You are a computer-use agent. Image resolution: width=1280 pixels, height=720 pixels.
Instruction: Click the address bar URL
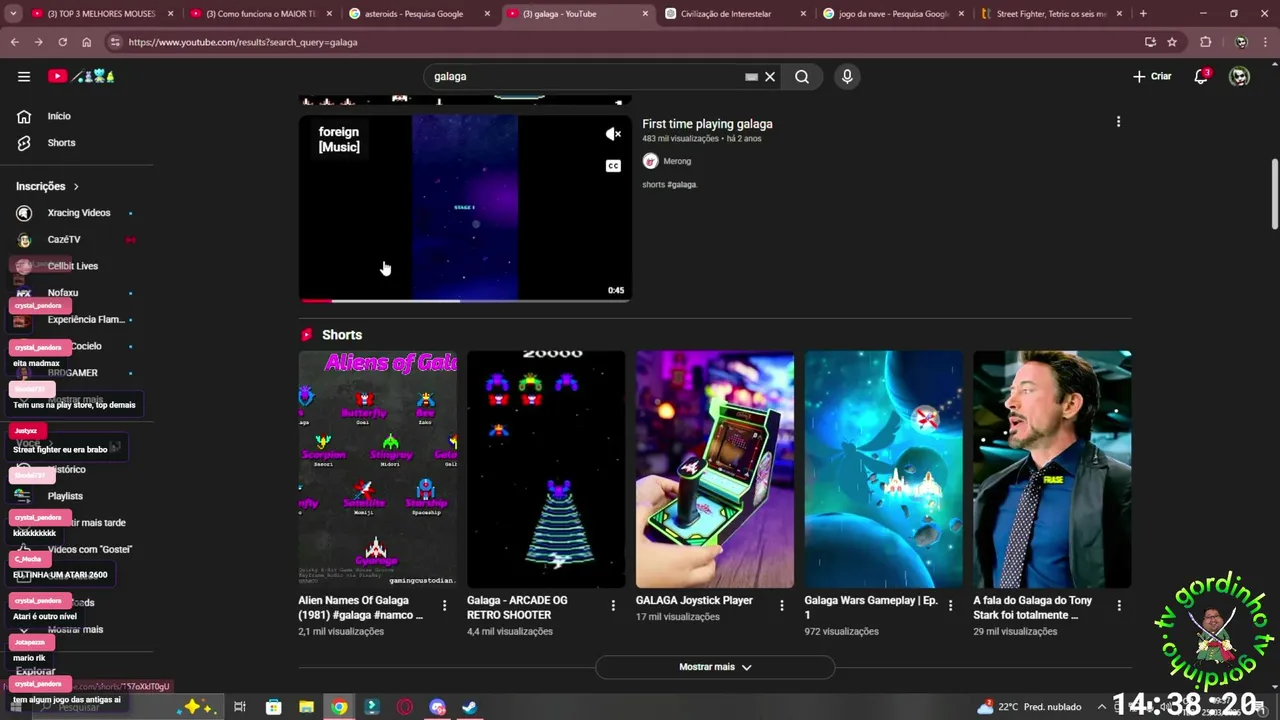coord(243,42)
